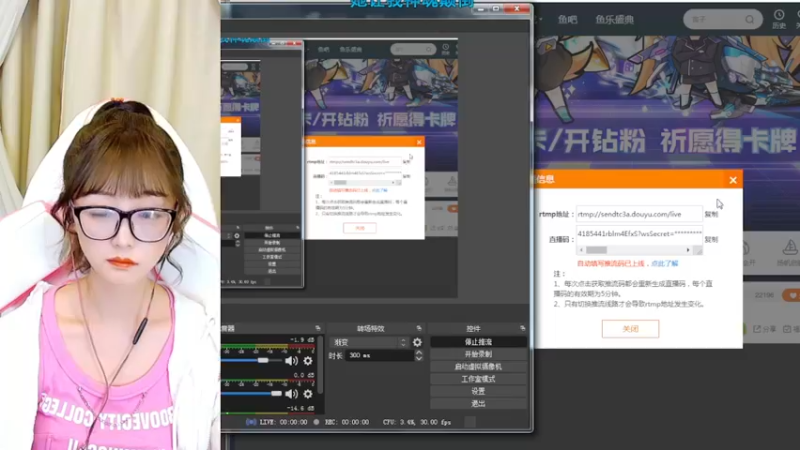This screenshot has height=450, width=800.
Task: Open transition properties gear icon
Action: click(x=417, y=342)
